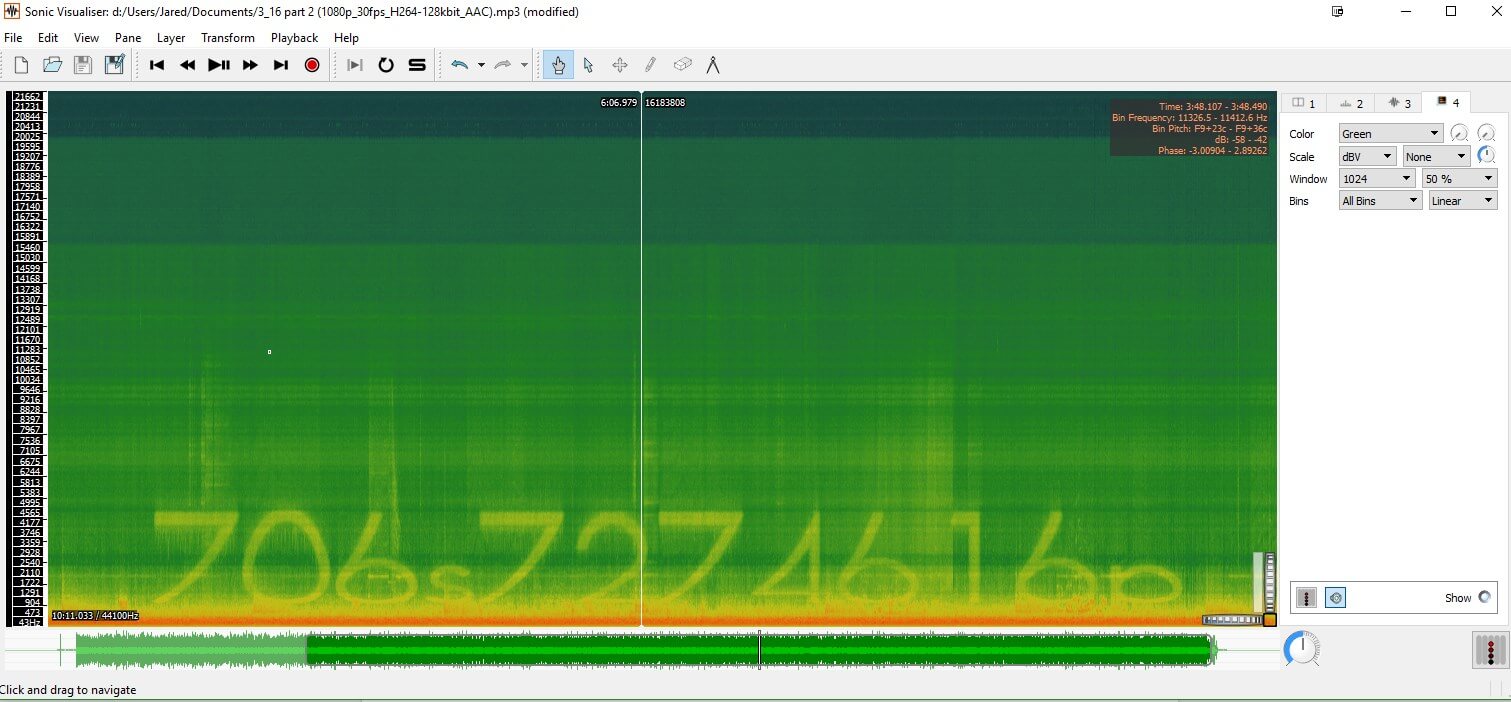Image resolution: width=1511 pixels, height=702 pixels.
Task: Click the Record button in the toolbar
Action: 312,65
